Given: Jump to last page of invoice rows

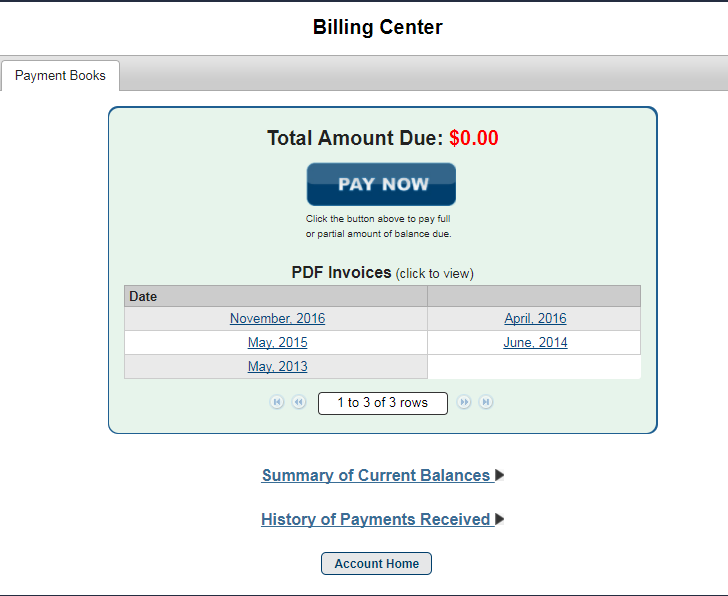Looking at the screenshot, I should [x=486, y=402].
